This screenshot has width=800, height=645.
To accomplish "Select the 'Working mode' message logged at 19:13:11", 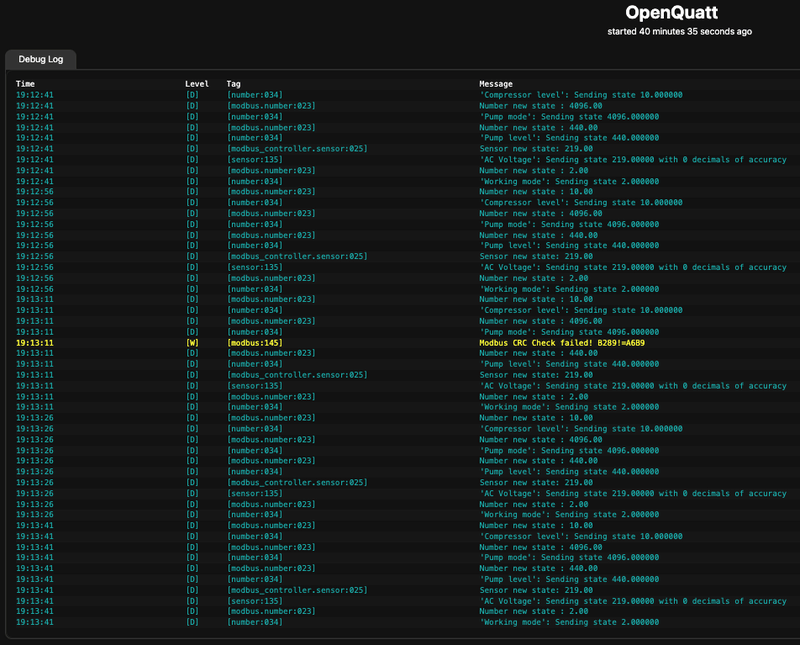I will (569, 407).
